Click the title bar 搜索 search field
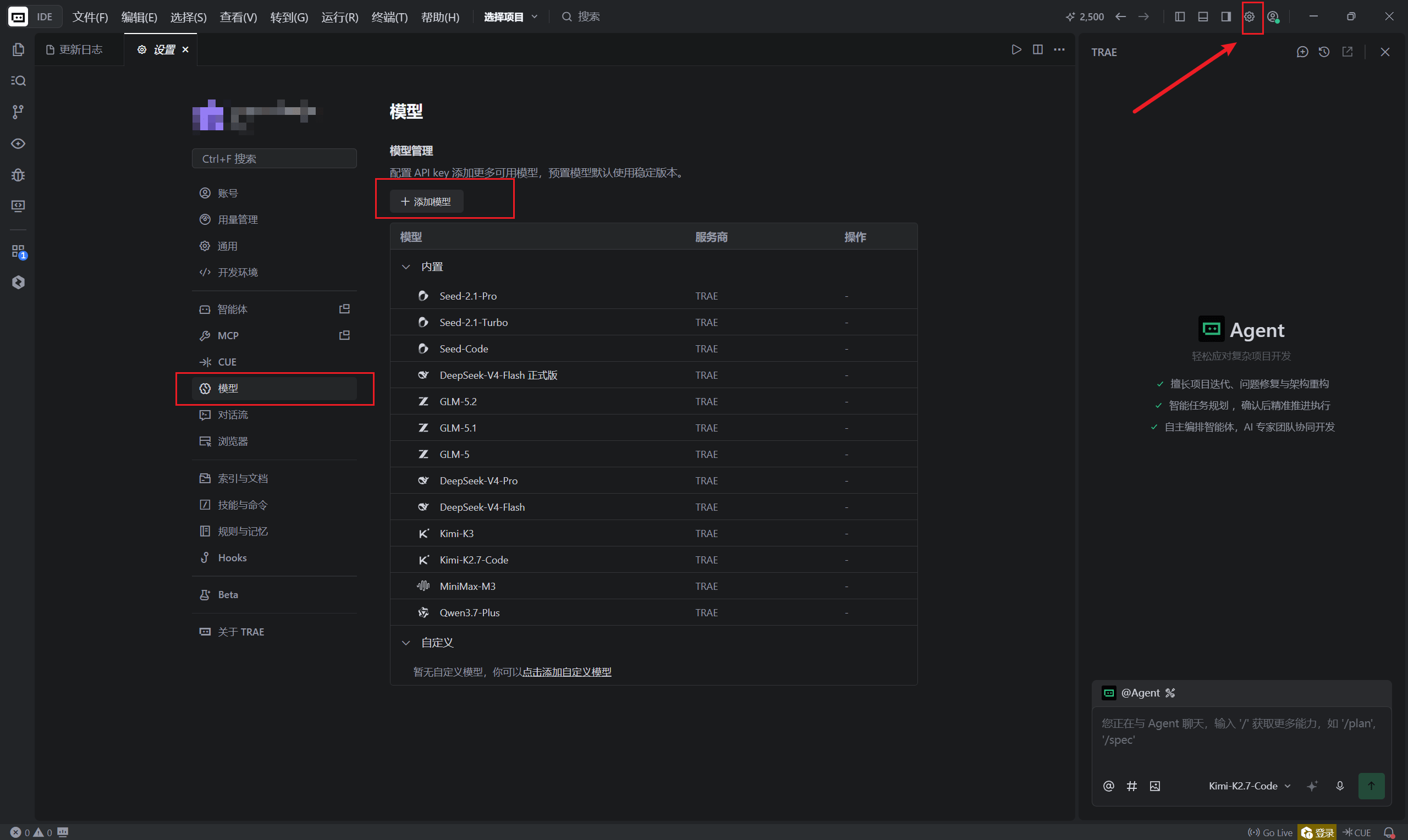1408x840 pixels. (581, 17)
